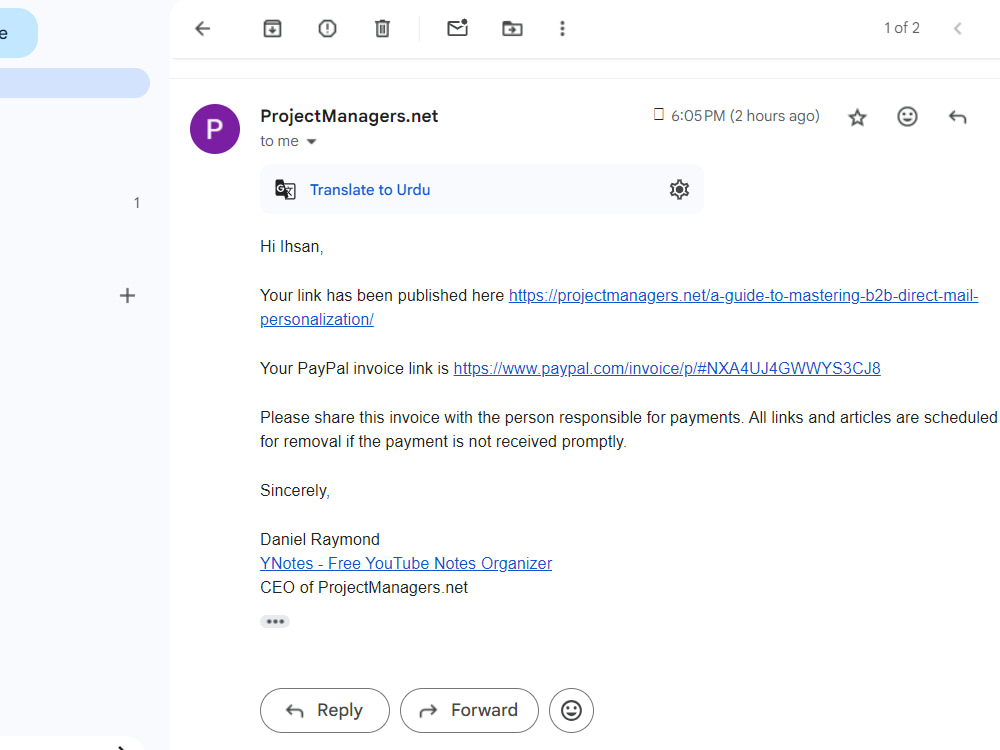Click the Forward button
1000x750 pixels.
pos(469,710)
